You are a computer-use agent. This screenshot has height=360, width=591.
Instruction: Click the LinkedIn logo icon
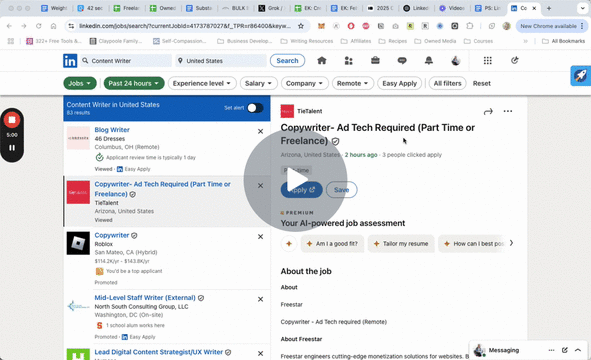click(x=70, y=61)
